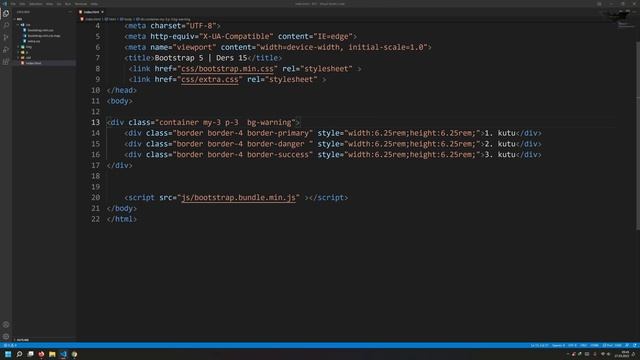Open Windows taskbar search
The height and width of the screenshot is (360, 640).
point(19,354)
